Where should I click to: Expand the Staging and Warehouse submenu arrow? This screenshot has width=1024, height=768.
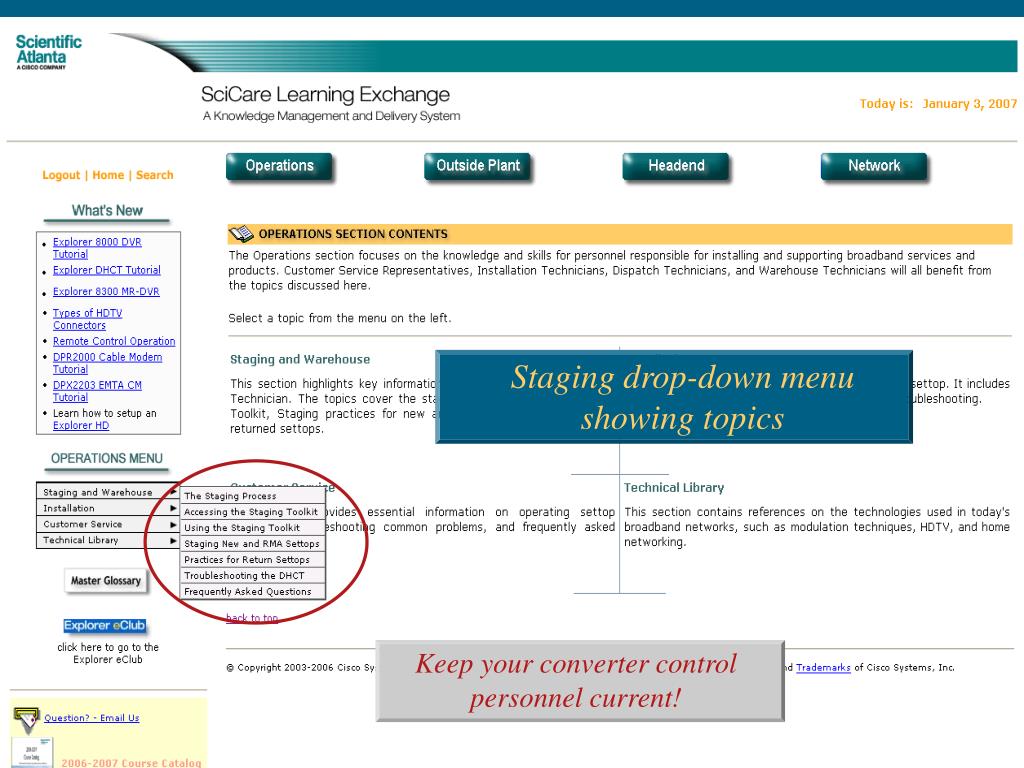(173, 492)
